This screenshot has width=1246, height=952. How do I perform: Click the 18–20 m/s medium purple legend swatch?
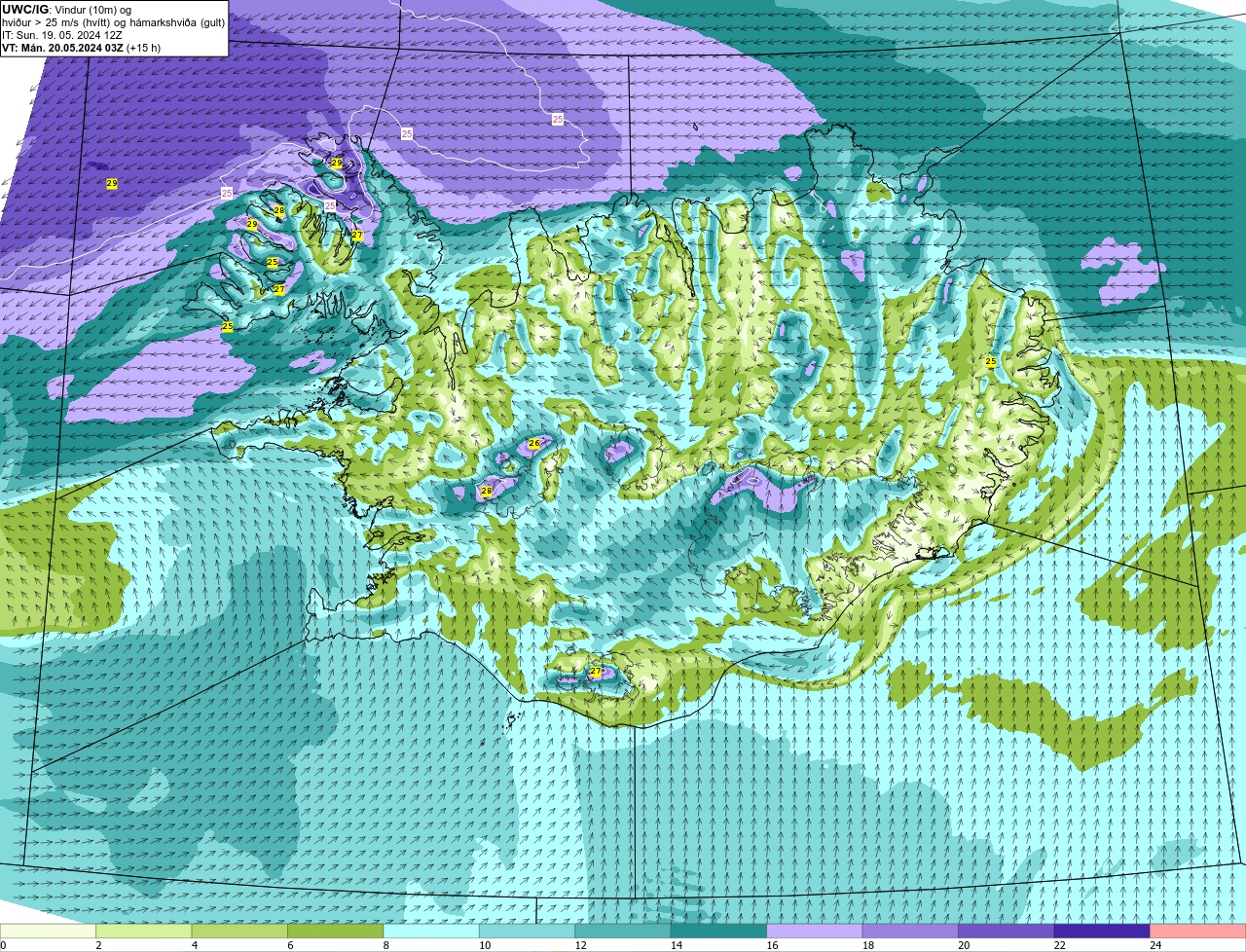click(911, 931)
